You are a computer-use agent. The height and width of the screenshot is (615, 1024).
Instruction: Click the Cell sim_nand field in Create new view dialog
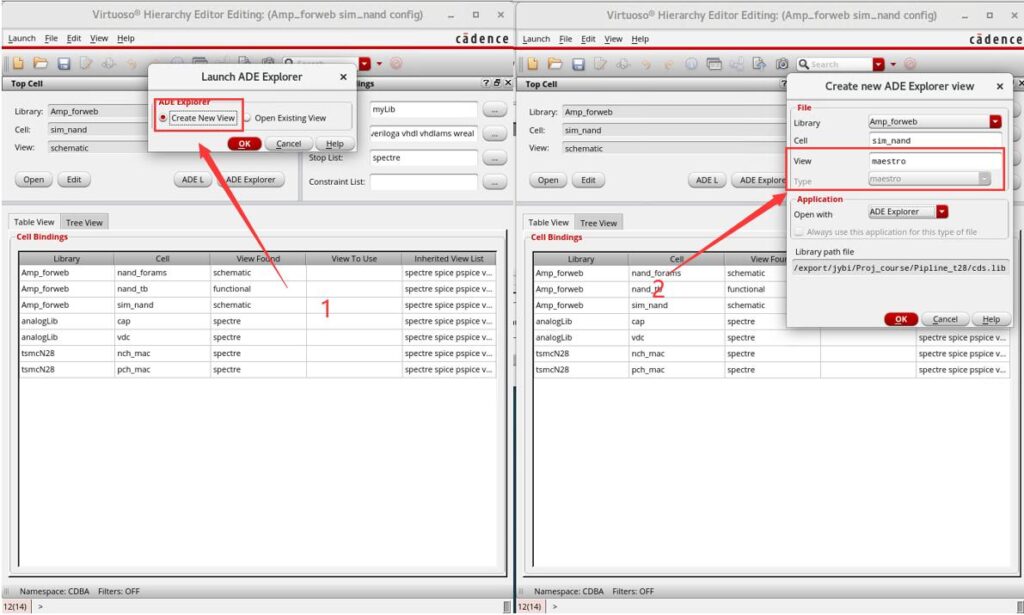(x=935, y=140)
